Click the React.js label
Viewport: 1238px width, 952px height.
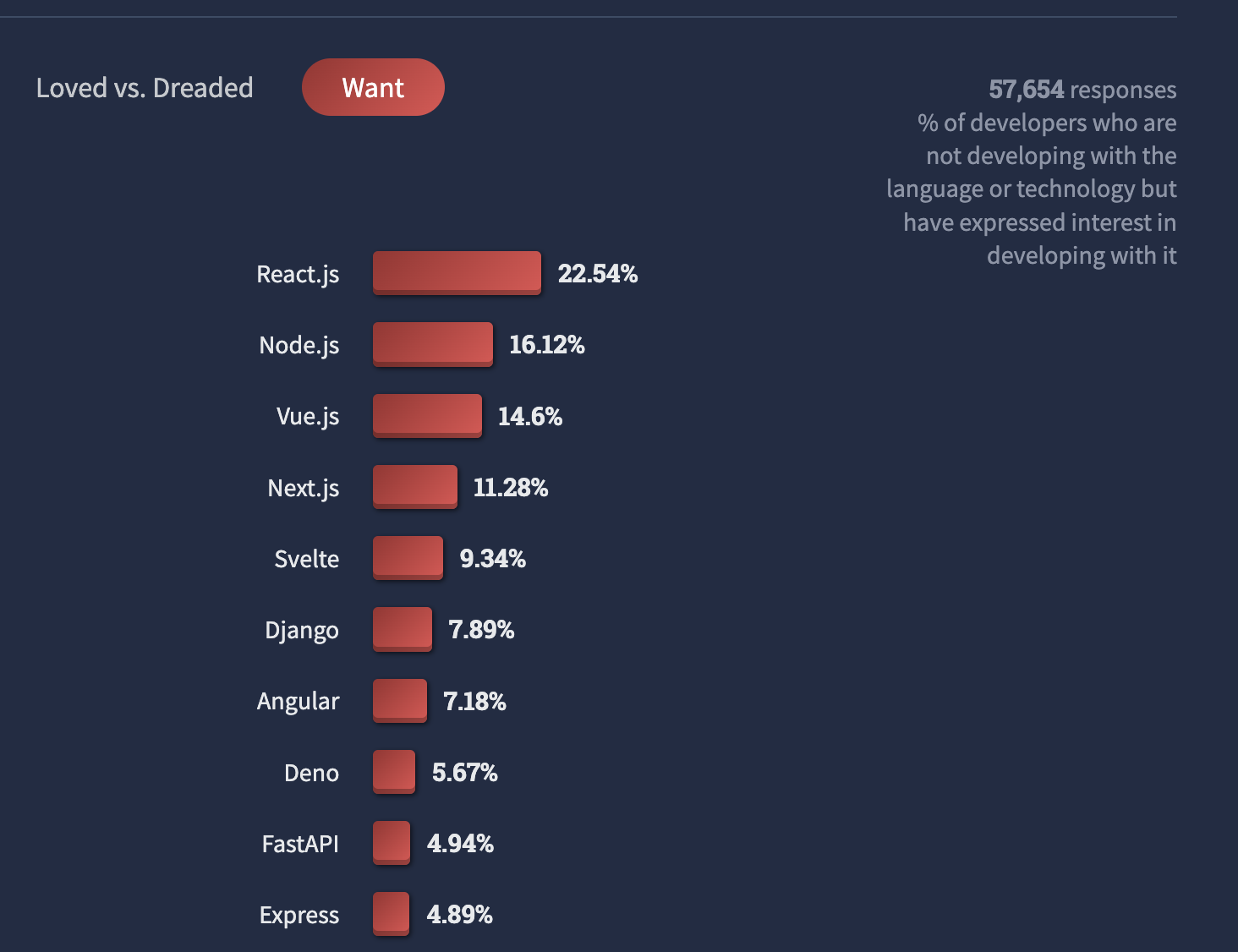[298, 274]
